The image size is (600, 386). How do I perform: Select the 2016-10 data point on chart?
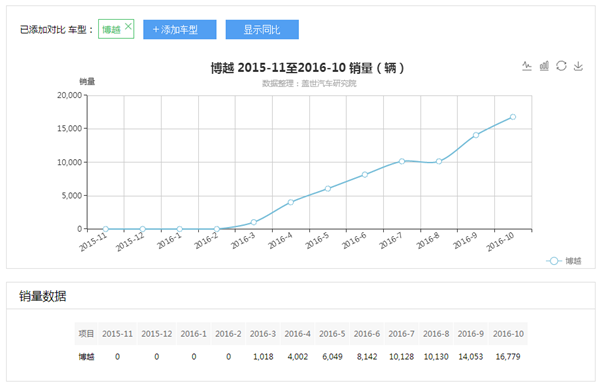[x=513, y=117]
